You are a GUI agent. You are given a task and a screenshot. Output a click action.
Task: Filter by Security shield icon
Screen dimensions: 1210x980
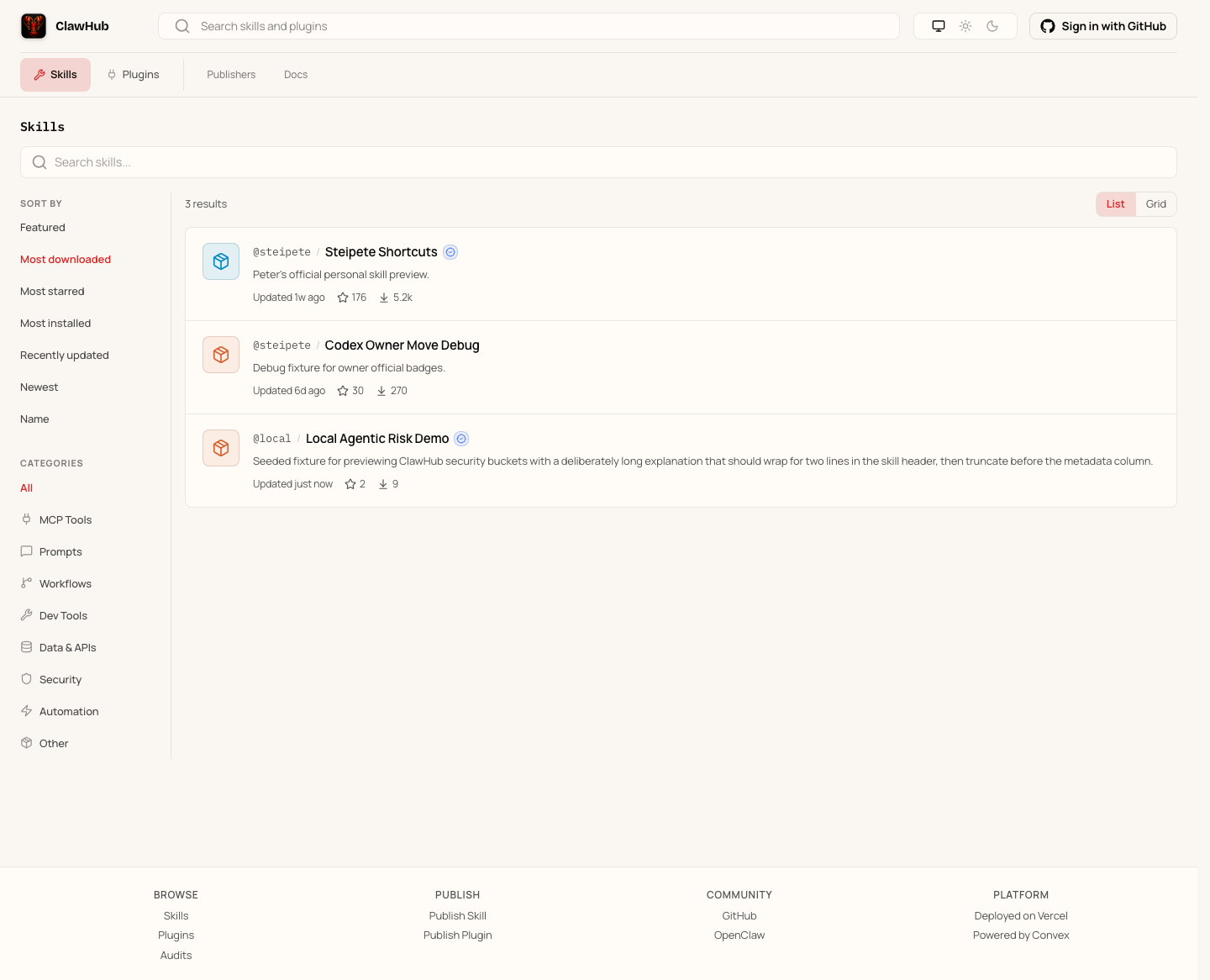click(x=26, y=679)
